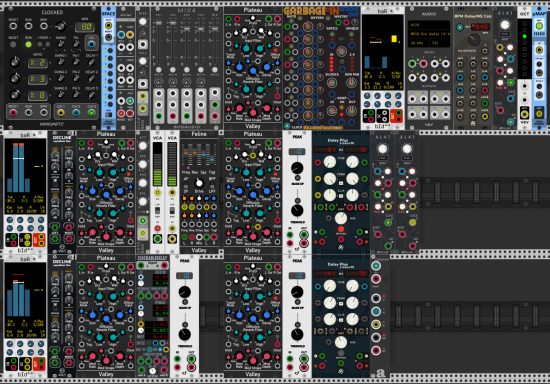Open the MOTU Pro Audio device selector
This screenshot has height=384, width=550.
tap(429, 34)
